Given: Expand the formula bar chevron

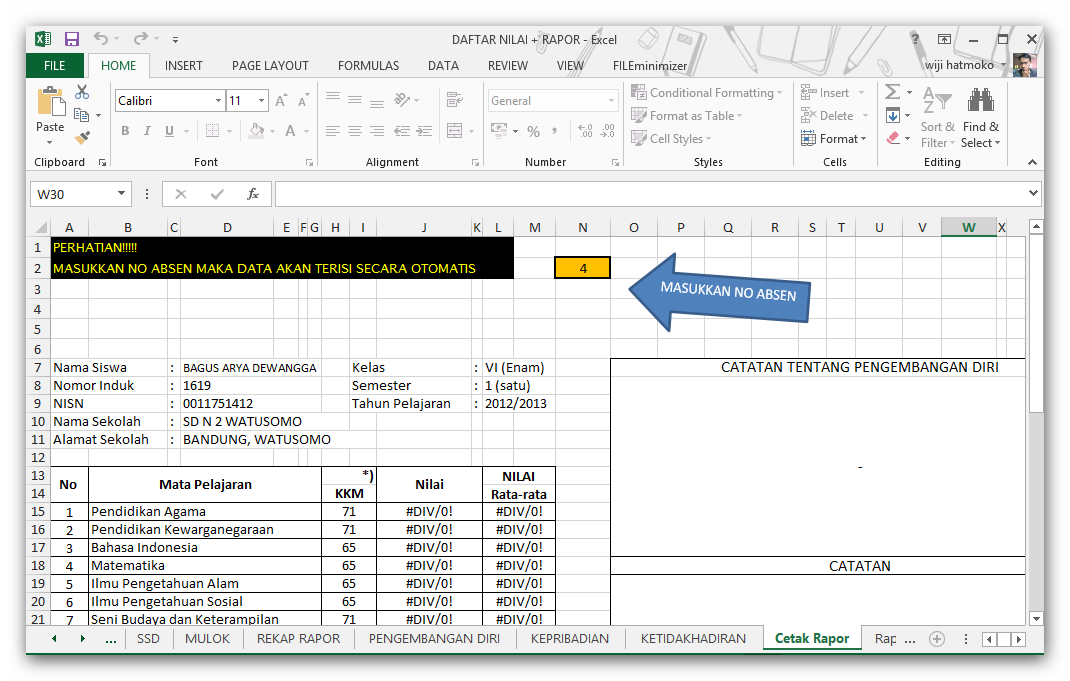Looking at the screenshot, I should pyautogui.click(x=1032, y=193).
